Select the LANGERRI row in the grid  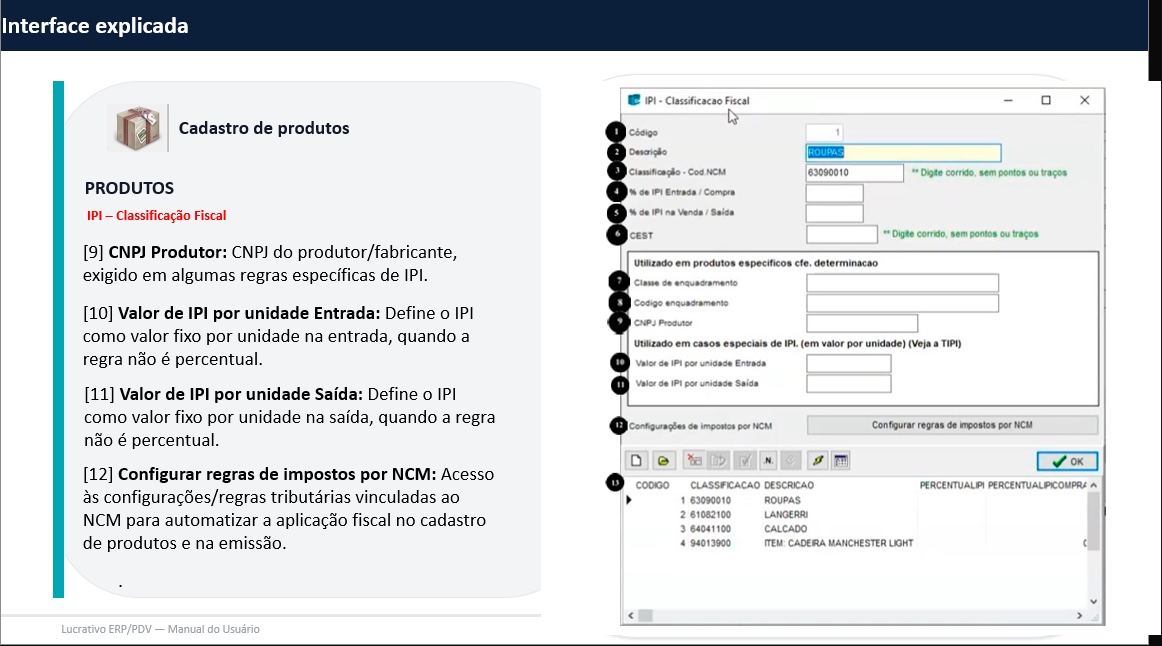pyautogui.click(x=785, y=514)
